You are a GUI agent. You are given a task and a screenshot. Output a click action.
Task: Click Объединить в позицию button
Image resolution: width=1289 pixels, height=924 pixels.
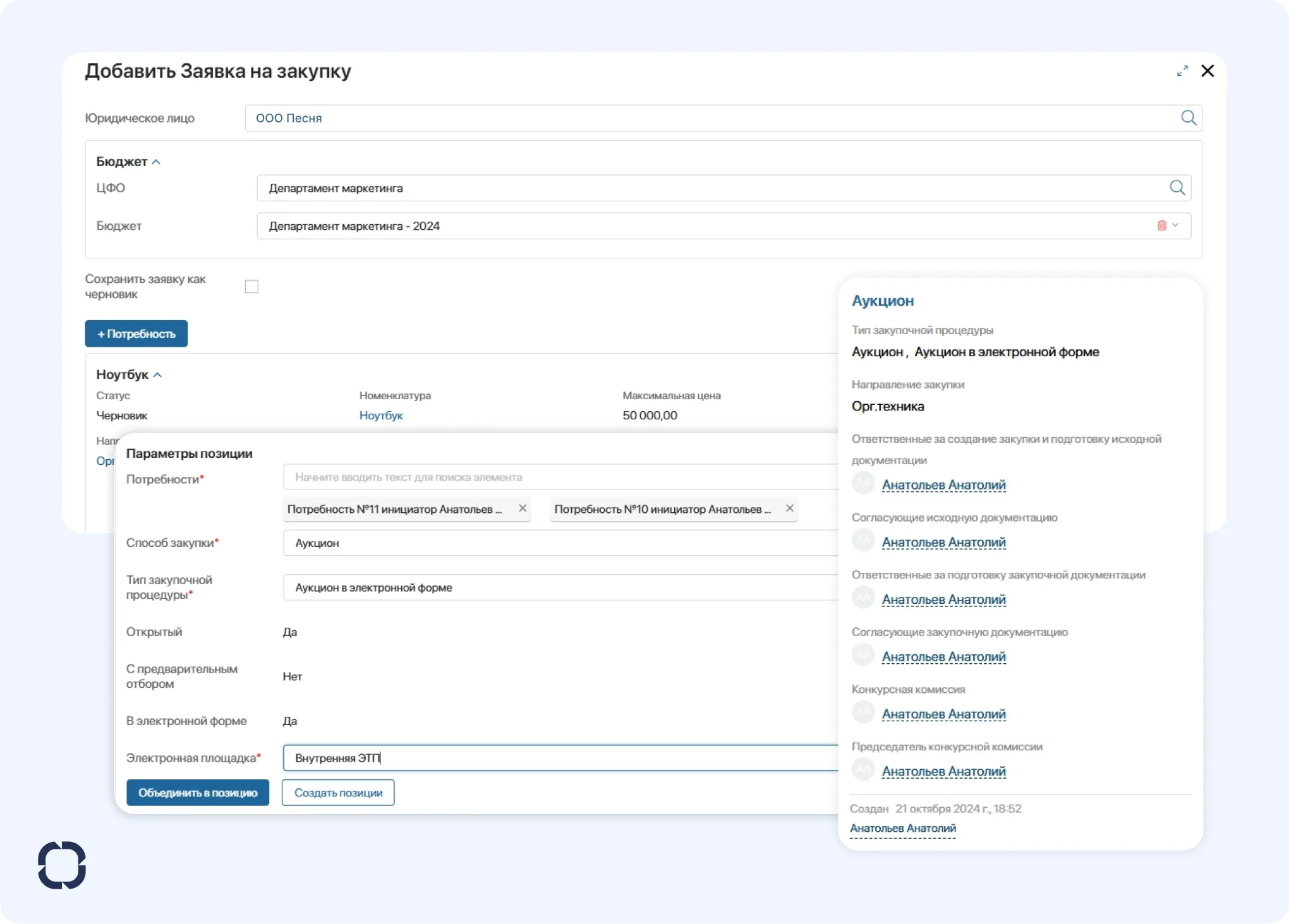coord(198,793)
